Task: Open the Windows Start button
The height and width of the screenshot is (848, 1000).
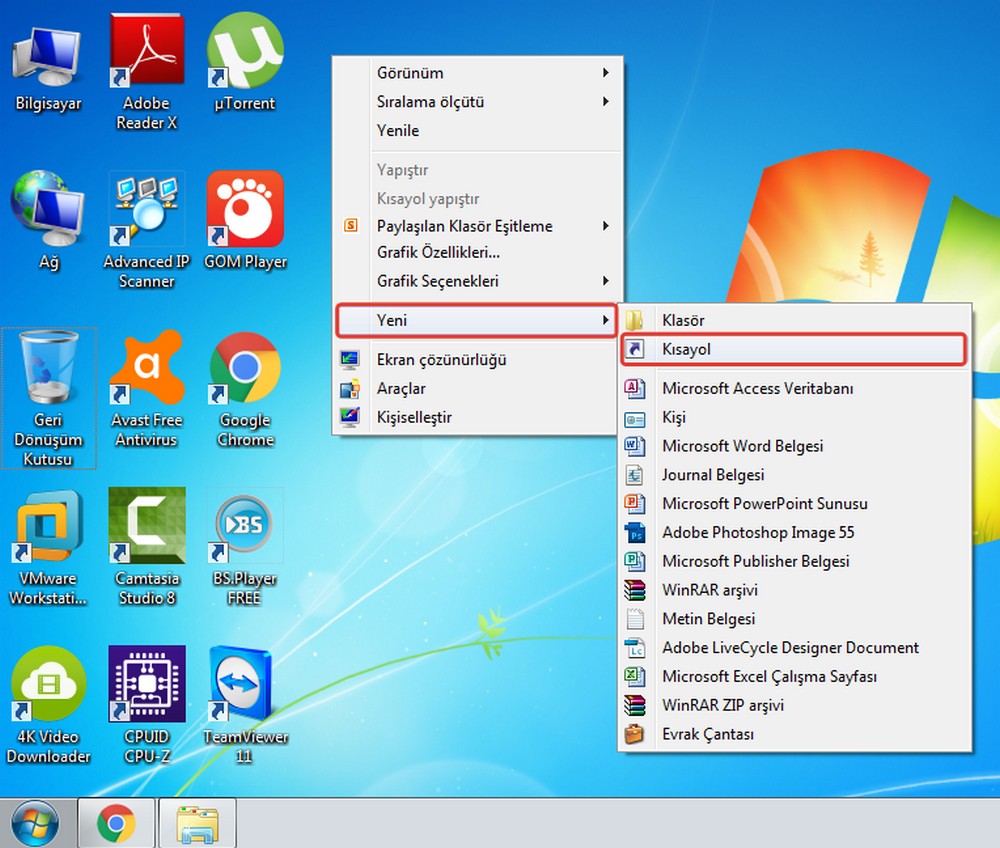Action: (x=35, y=824)
